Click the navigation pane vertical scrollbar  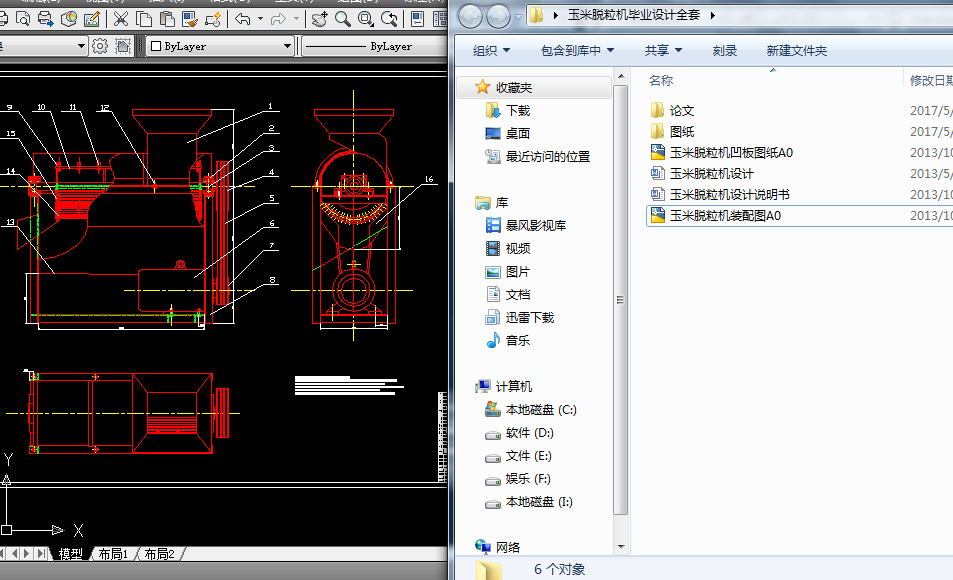click(621, 300)
